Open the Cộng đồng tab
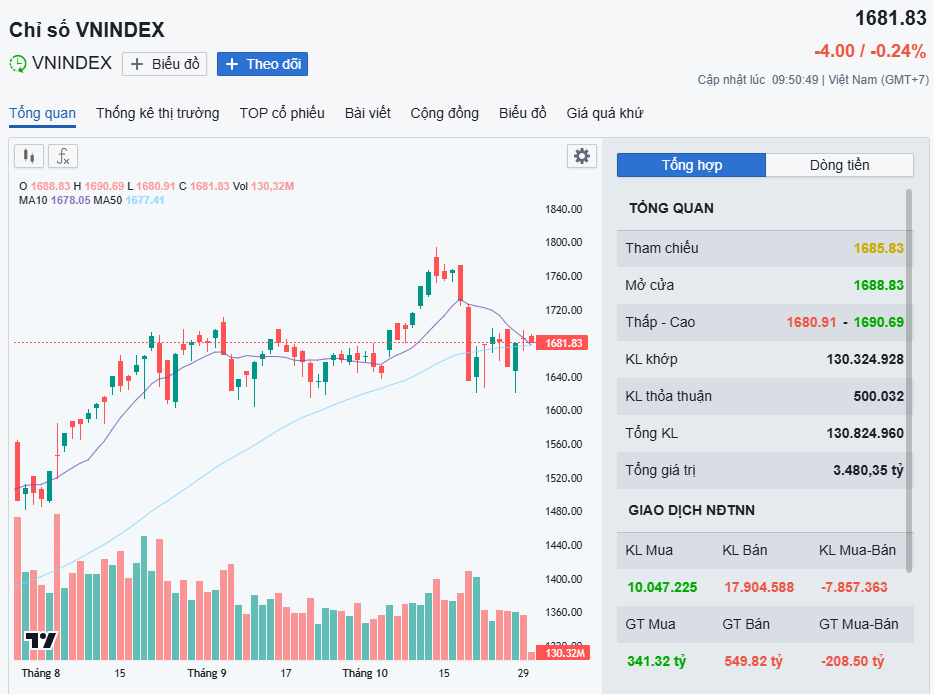Image resolution: width=934 pixels, height=694 pixels. (x=444, y=113)
